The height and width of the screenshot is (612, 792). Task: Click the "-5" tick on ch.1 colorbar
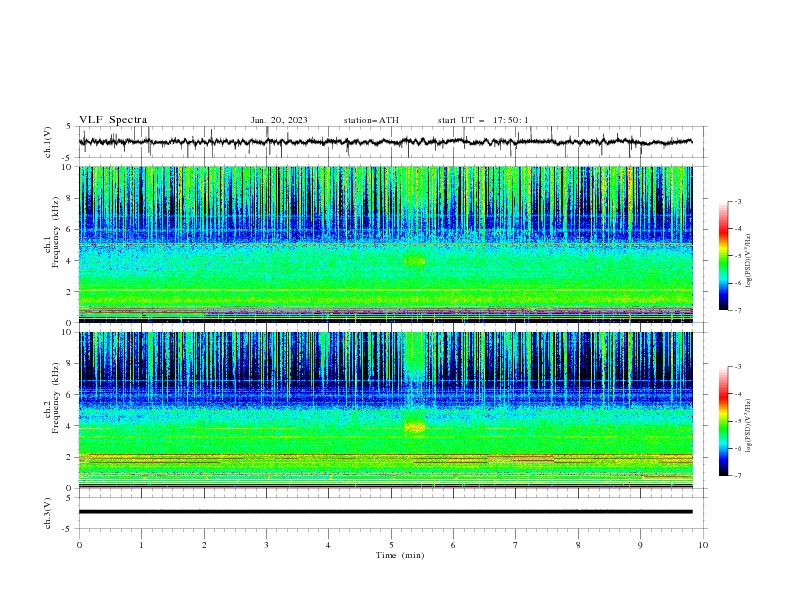[x=738, y=256]
